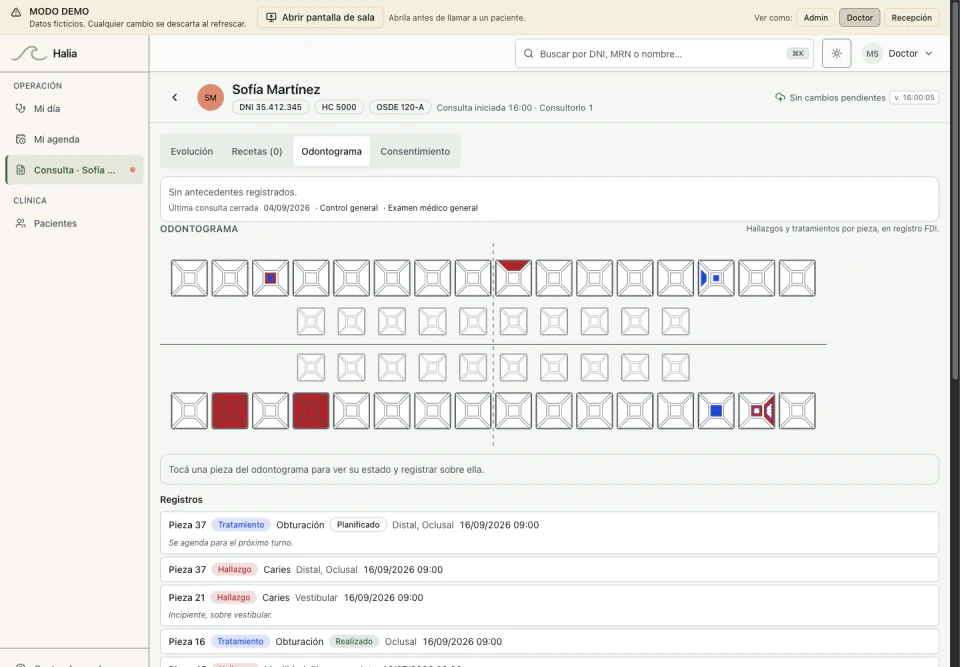Open the Evolución tab
Image resolution: width=960 pixels, height=667 pixels.
[x=192, y=151]
